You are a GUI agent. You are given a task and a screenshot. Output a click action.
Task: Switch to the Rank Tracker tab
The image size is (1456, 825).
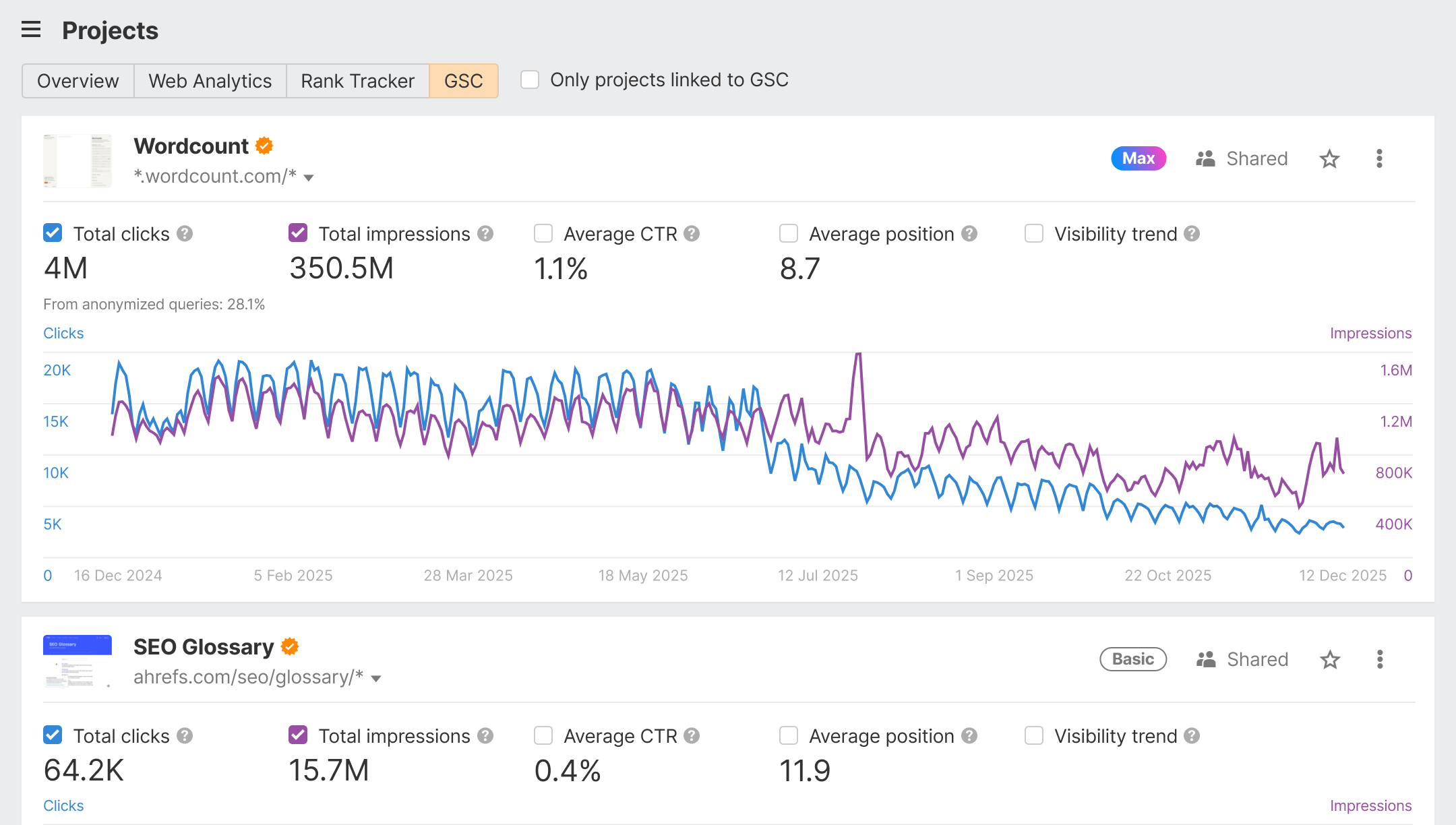[357, 81]
